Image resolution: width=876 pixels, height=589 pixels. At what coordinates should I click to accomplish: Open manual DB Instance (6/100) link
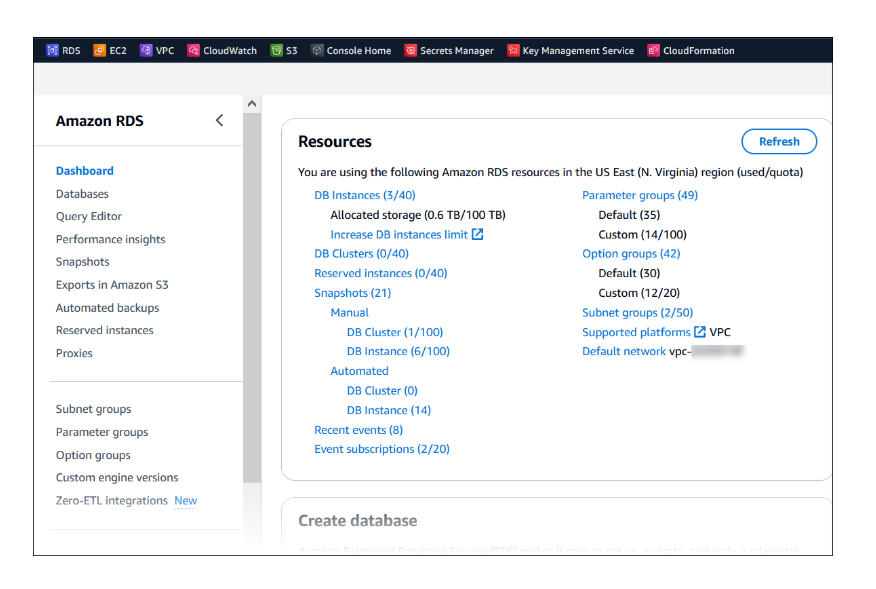pos(398,351)
